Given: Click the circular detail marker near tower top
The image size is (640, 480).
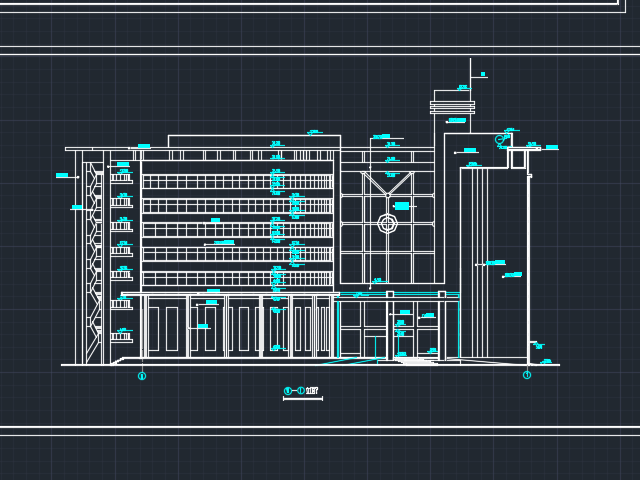Looking at the screenshot, I should (x=500, y=140).
